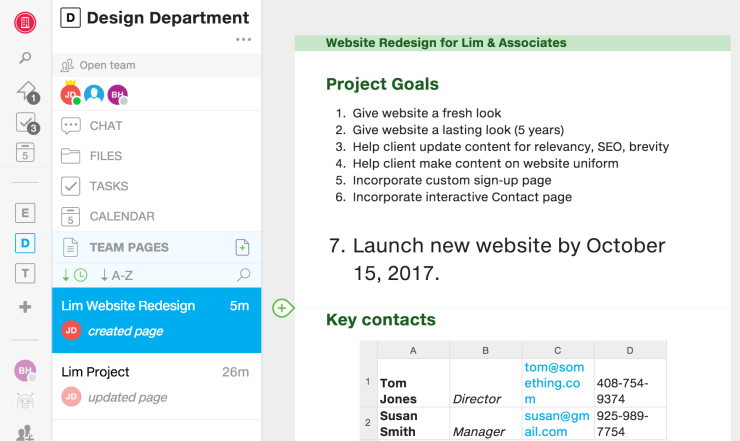The height and width of the screenshot is (441, 740).
Task: Open the add contacts icon
Action: pos(26,432)
